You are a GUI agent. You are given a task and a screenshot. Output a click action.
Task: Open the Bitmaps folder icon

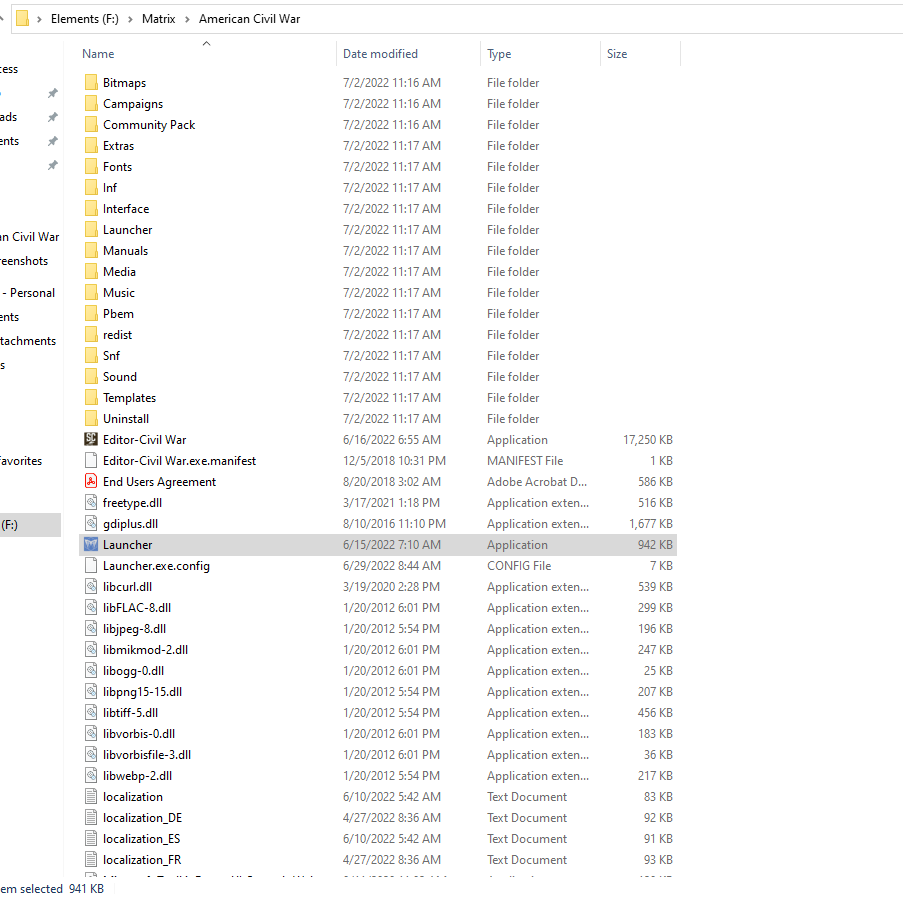[91, 82]
